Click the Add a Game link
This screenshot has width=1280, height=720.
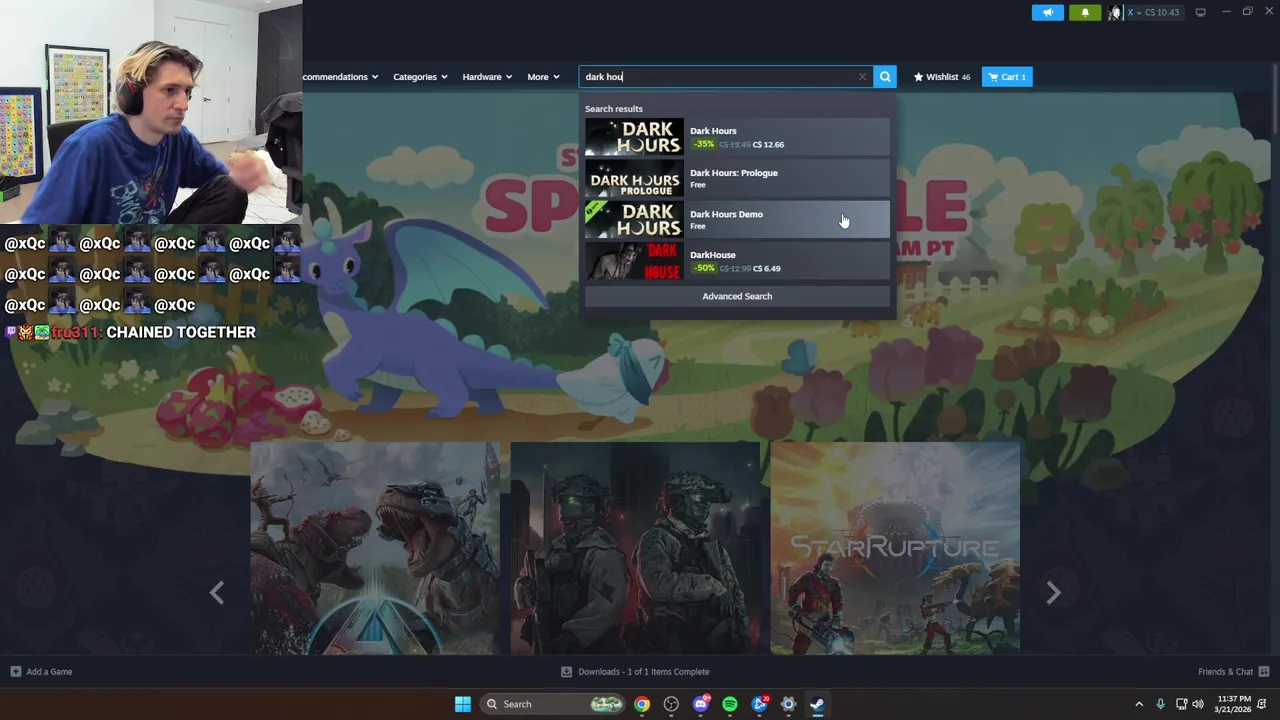tap(49, 672)
